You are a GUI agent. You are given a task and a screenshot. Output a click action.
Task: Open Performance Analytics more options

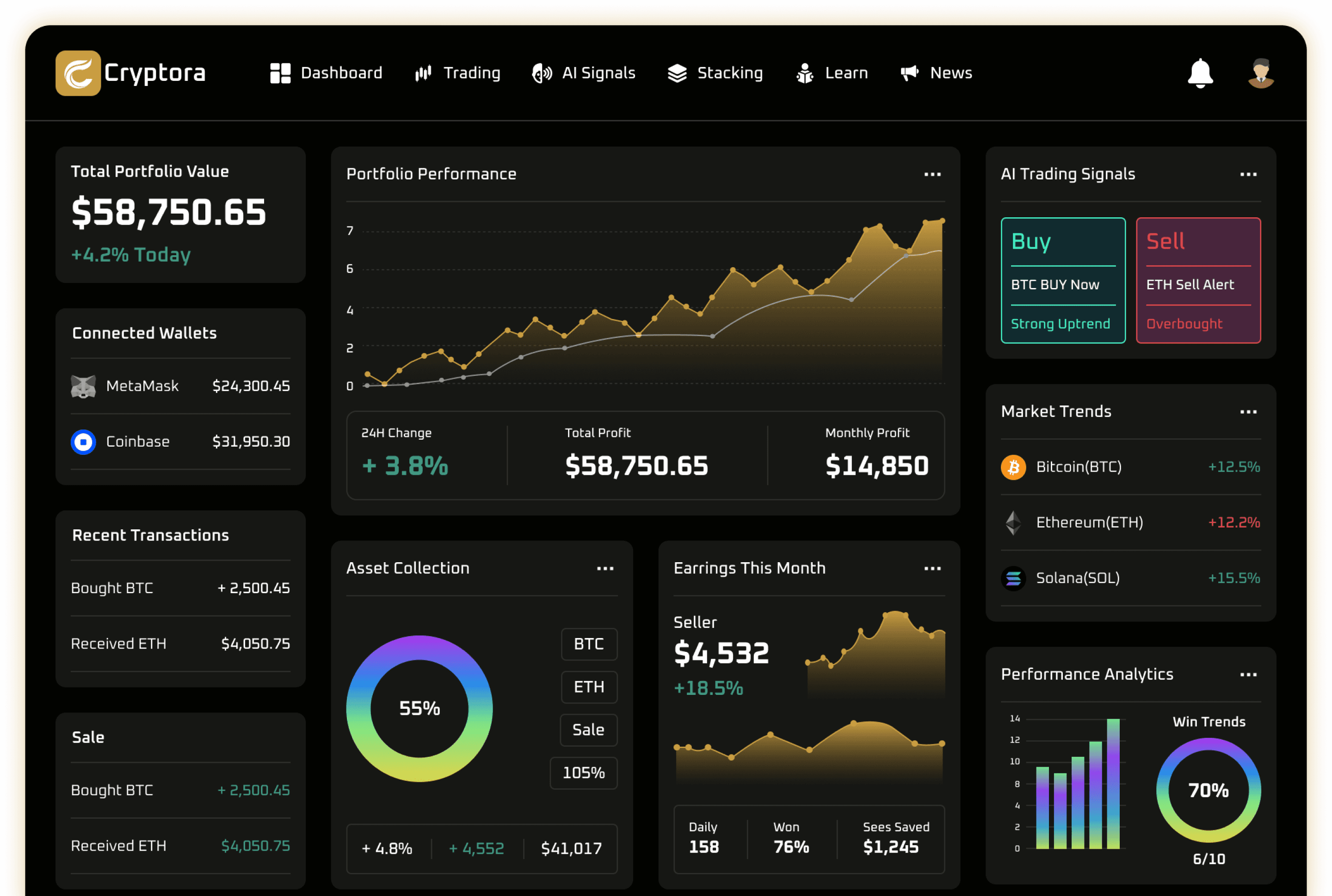click(x=1248, y=674)
